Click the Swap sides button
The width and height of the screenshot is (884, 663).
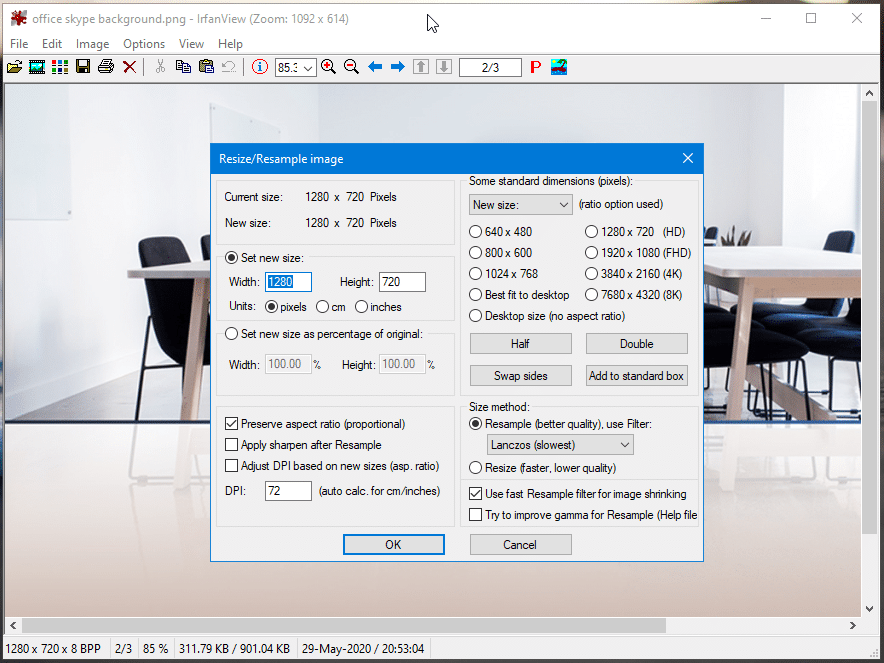520,376
